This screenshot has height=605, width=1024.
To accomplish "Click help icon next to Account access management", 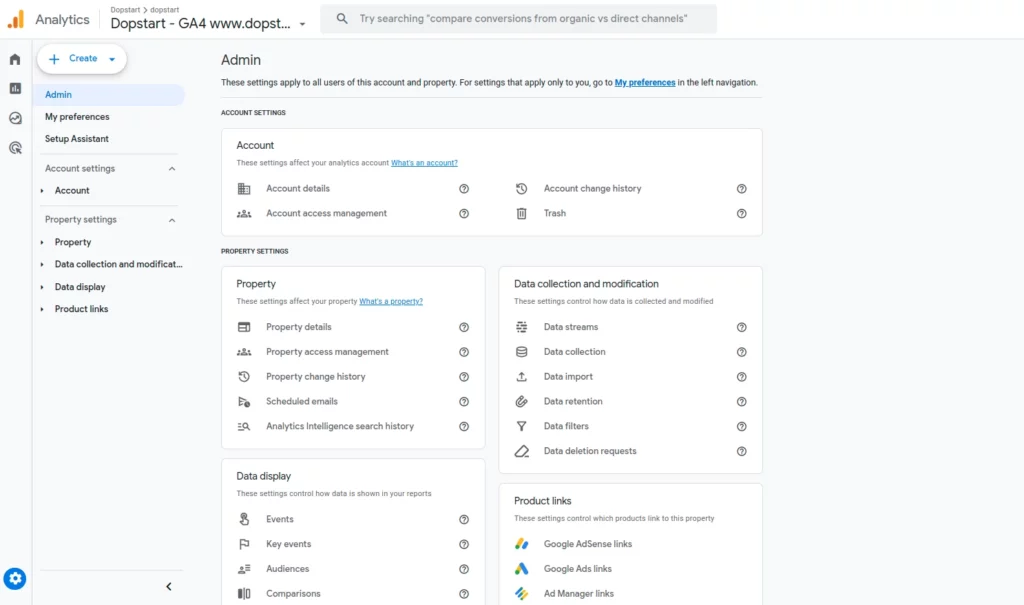I will tap(464, 214).
